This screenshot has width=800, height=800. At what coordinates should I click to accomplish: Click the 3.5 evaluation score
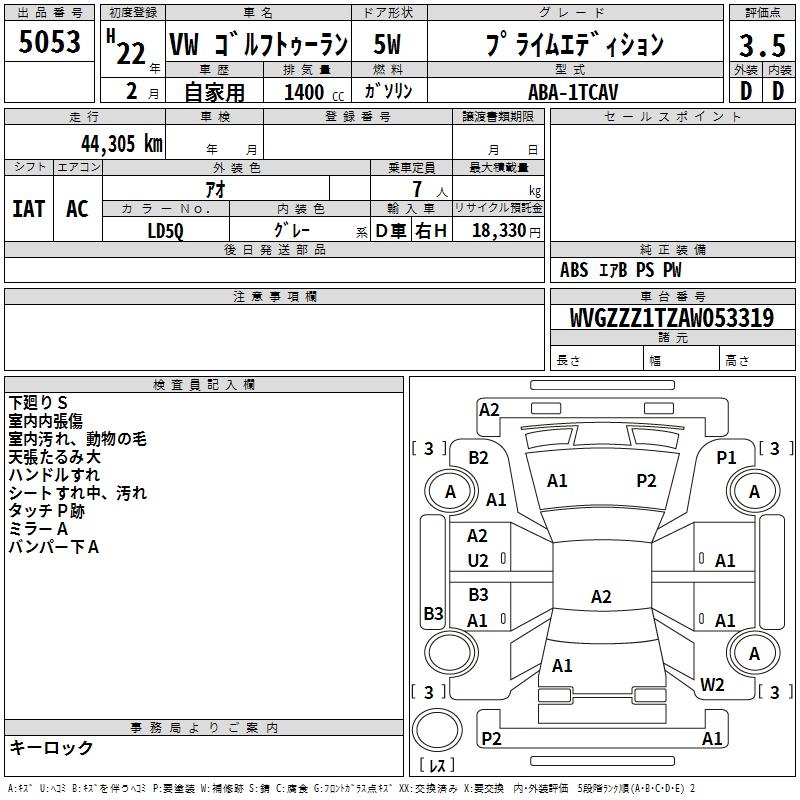pyautogui.click(x=762, y=45)
